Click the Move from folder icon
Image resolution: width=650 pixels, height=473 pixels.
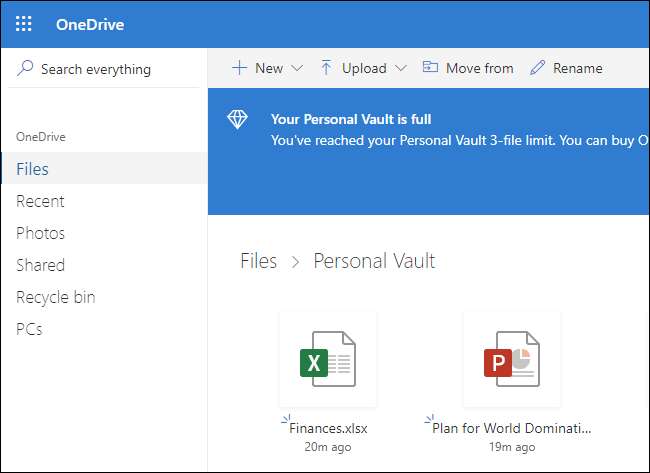point(430,68)
